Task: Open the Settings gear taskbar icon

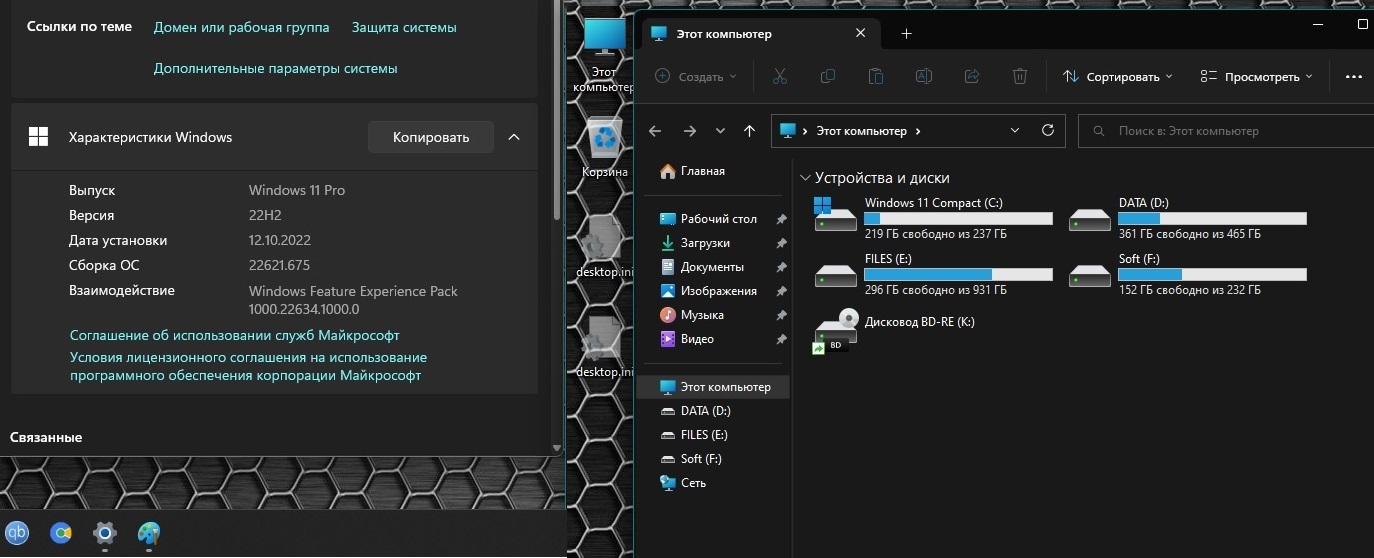Action: pyautogui.click(x=105, y=532)
